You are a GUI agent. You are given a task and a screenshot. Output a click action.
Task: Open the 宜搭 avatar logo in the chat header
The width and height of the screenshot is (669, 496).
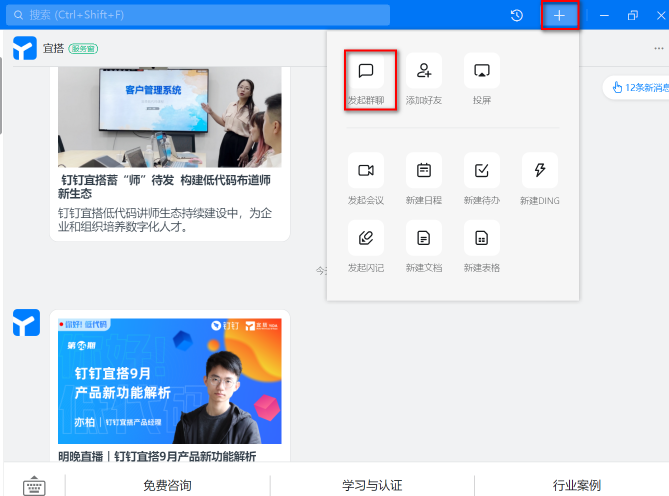pyautogui.click(x=25, y=48)
